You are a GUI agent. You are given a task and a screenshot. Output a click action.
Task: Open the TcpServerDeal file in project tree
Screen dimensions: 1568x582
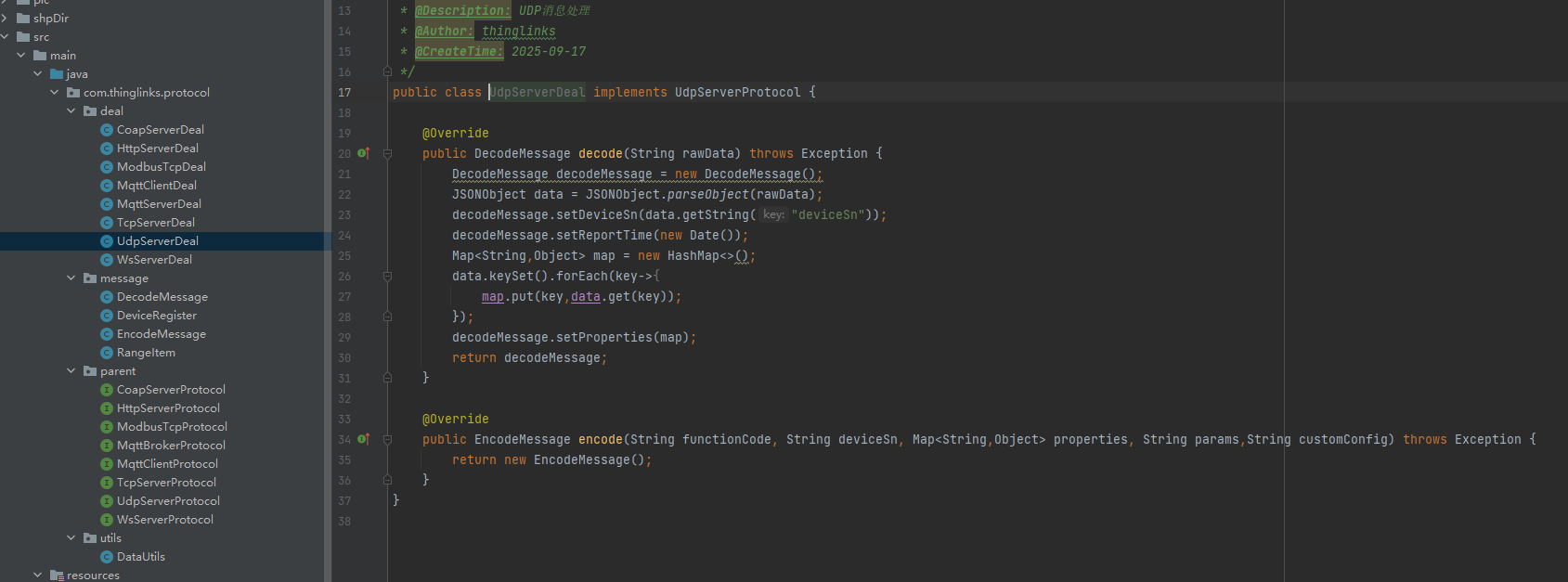point(155,223)
